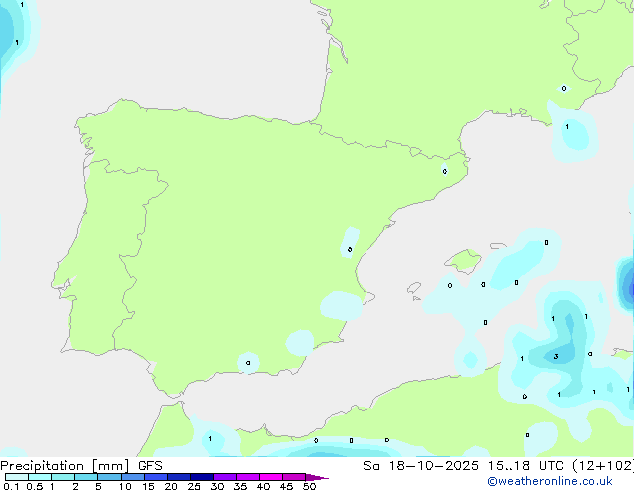Click the legend swatch between 15 and 20

pos(156,477)
